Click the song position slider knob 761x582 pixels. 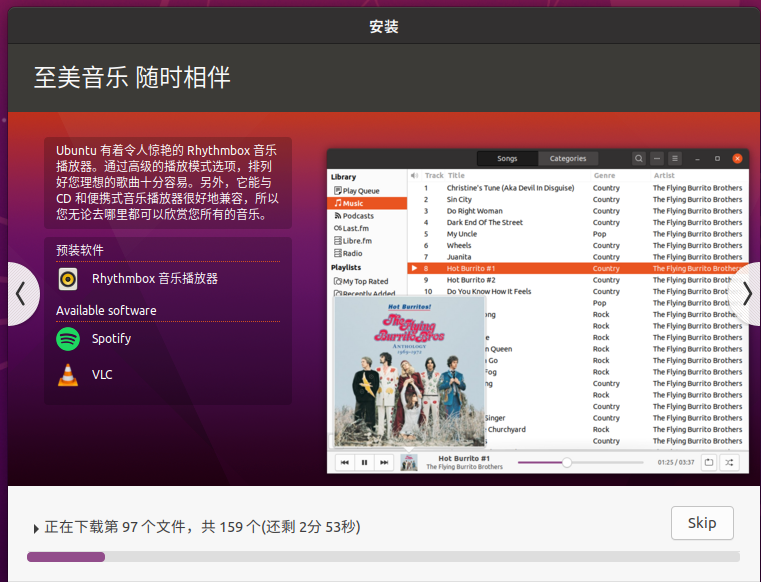pyautogui.click(x=567, y=463)
